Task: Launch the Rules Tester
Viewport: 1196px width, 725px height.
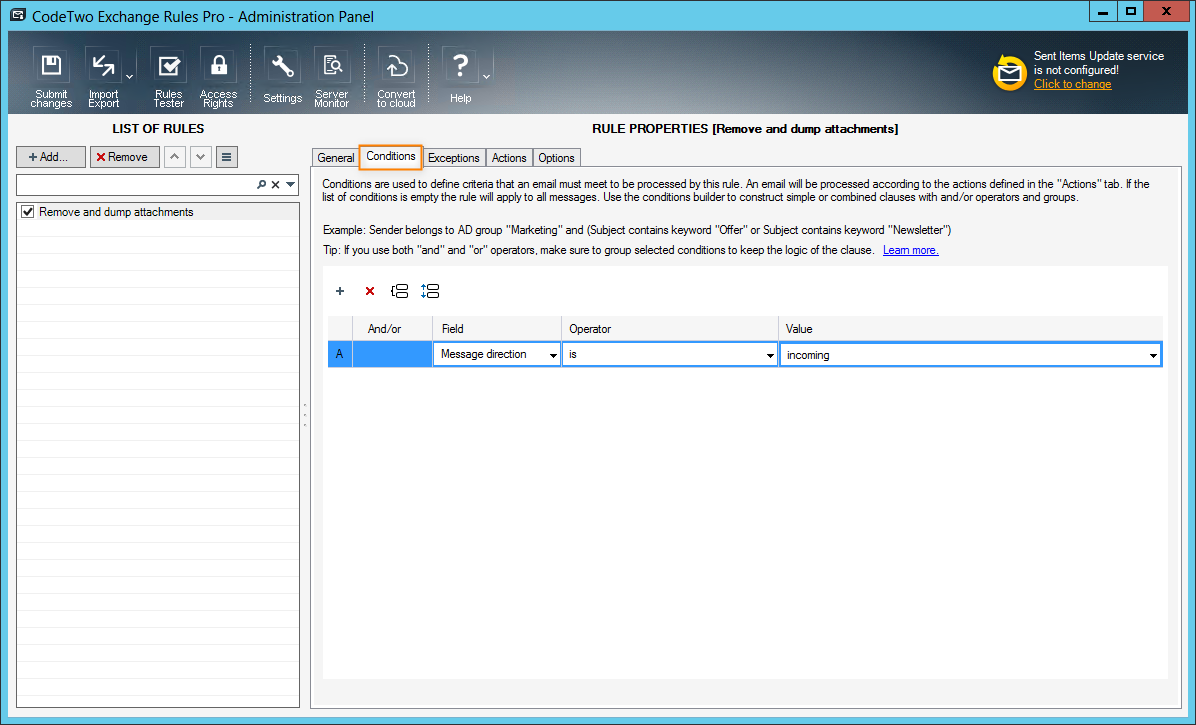Action: (x=169, y=77)
